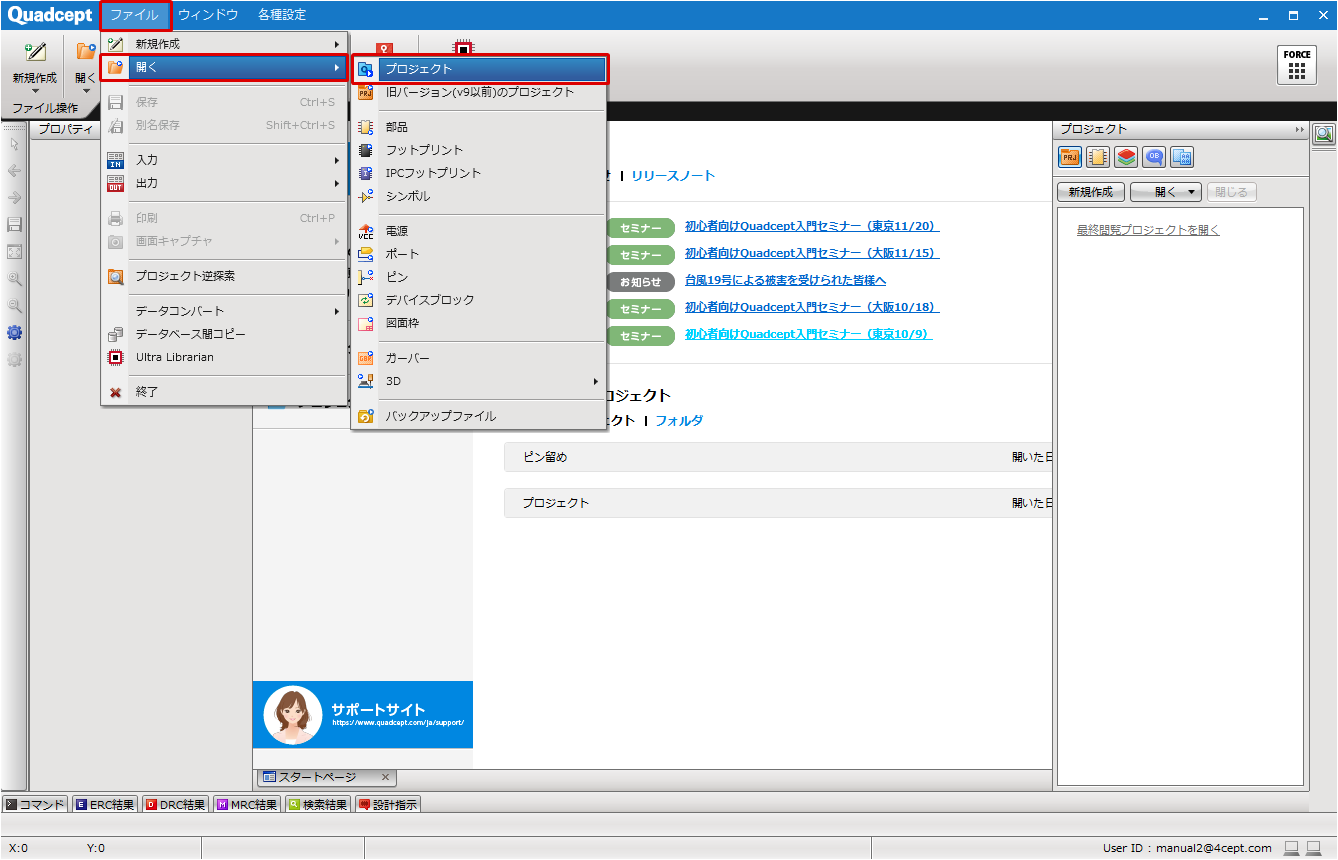Image resolution: width=1338 pixels, height=860 pixels.
Task: Select the OB speech bubble icon
Action: [1154, 157]
